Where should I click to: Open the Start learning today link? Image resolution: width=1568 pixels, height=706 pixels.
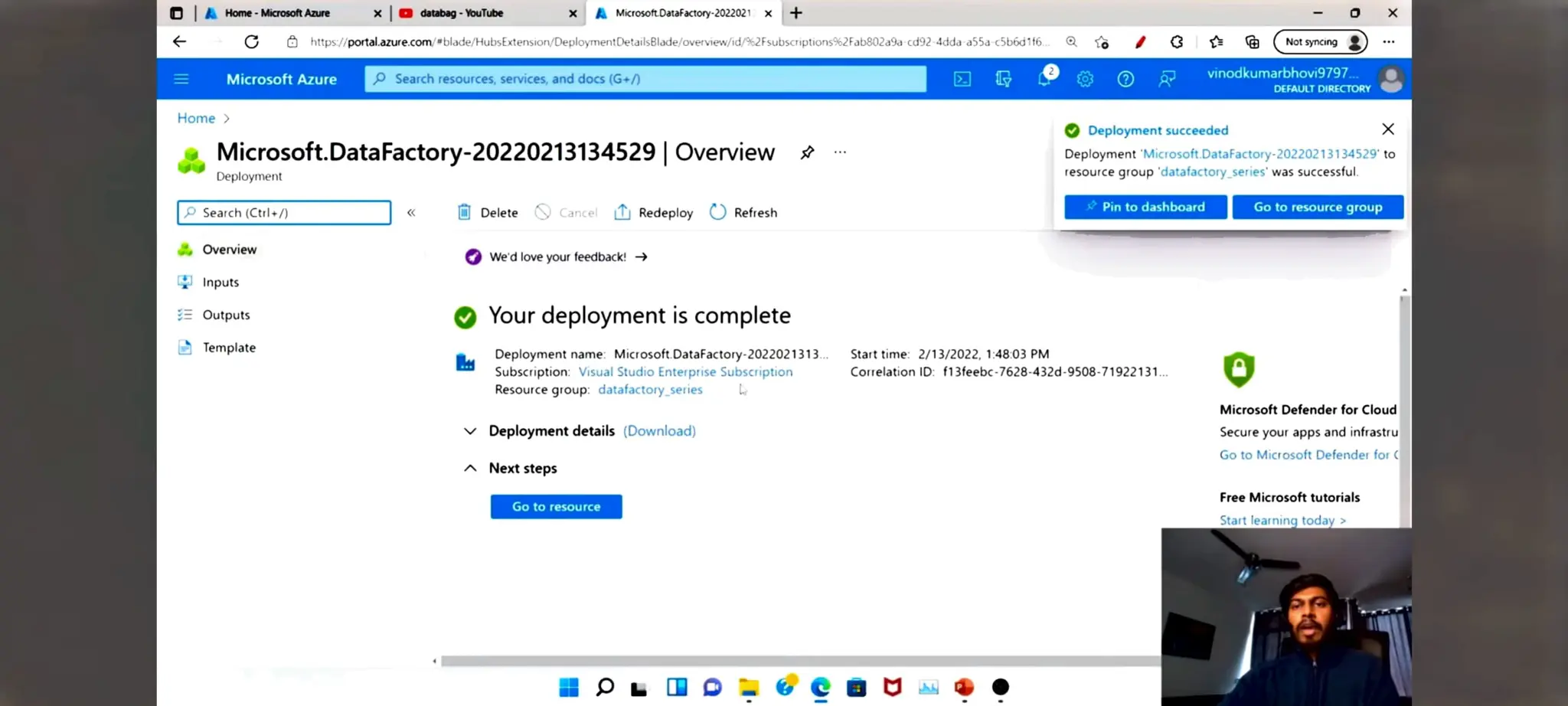coord(1282,521)
